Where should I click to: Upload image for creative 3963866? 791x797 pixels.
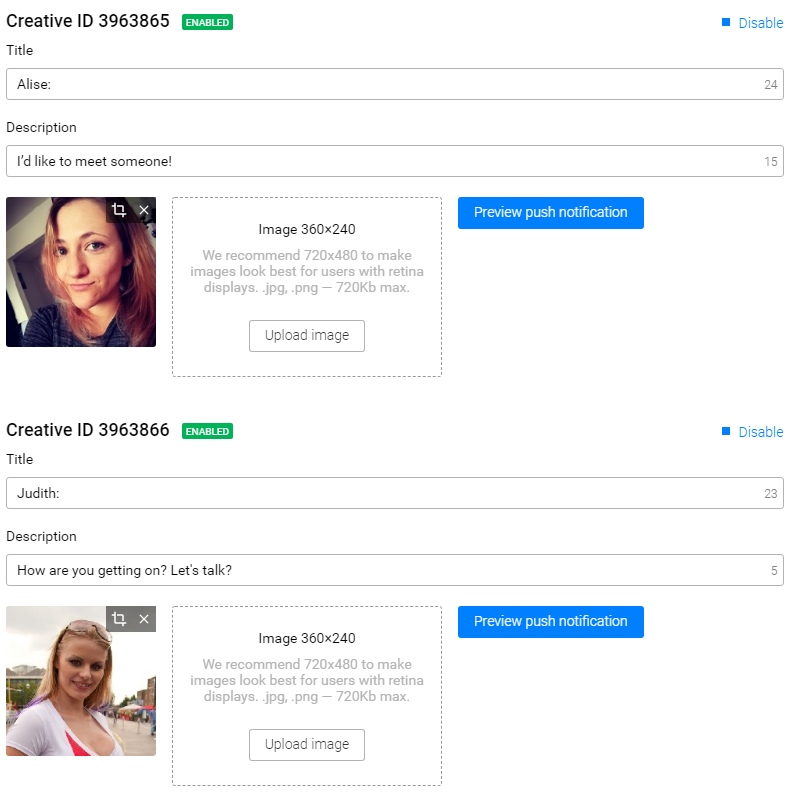[307, 745]
